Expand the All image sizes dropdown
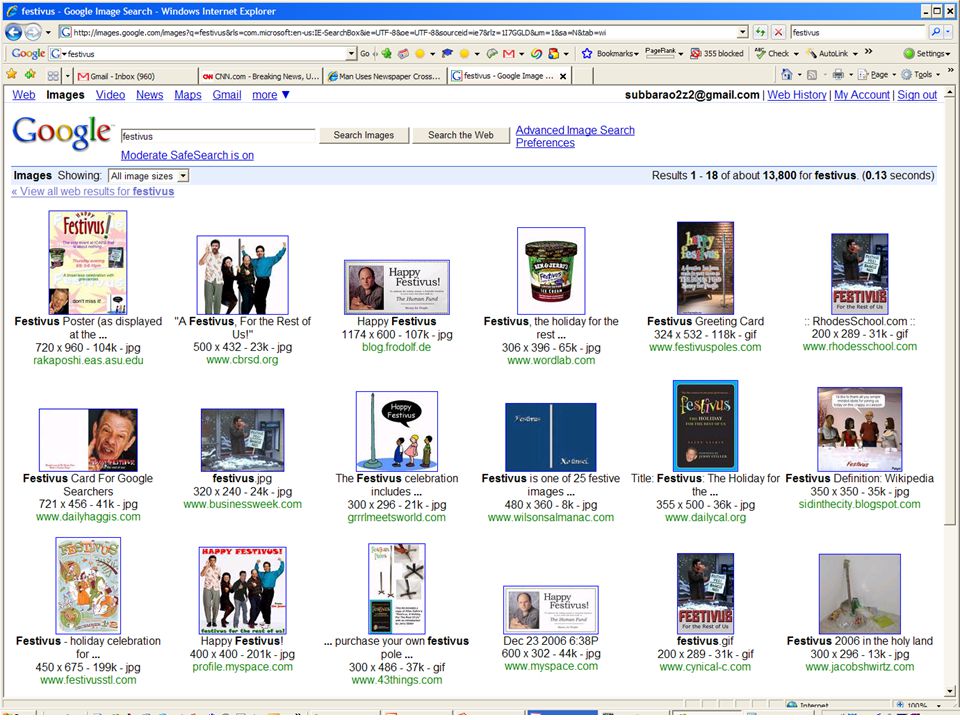This screenshot has width=960, height=720. [x=182, y=176]
